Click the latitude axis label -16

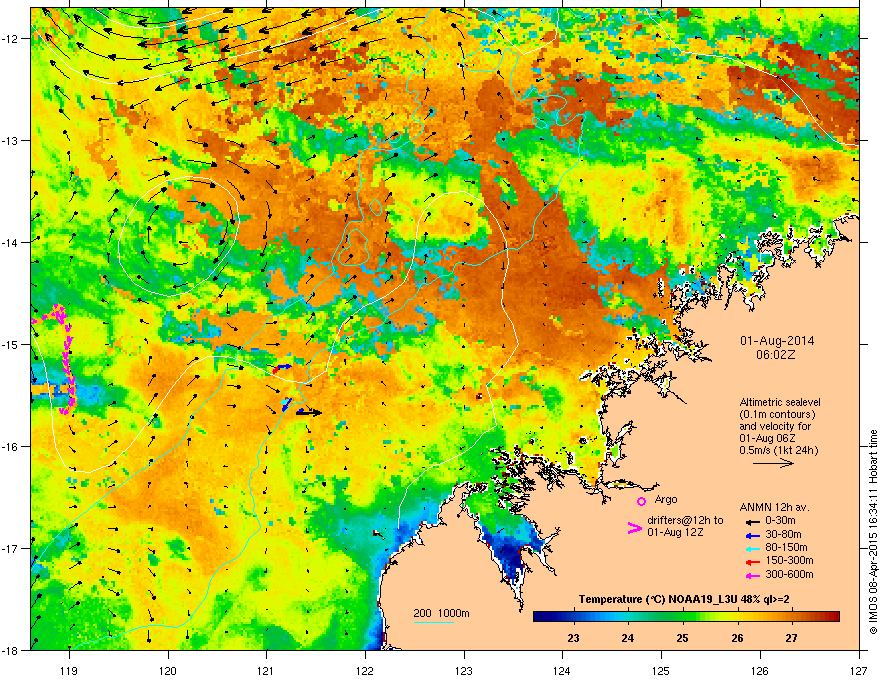click(11, 447)
